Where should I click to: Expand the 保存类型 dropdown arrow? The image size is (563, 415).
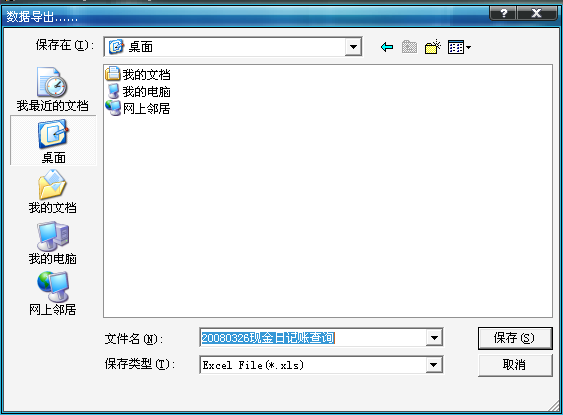[x=434, y=365]
